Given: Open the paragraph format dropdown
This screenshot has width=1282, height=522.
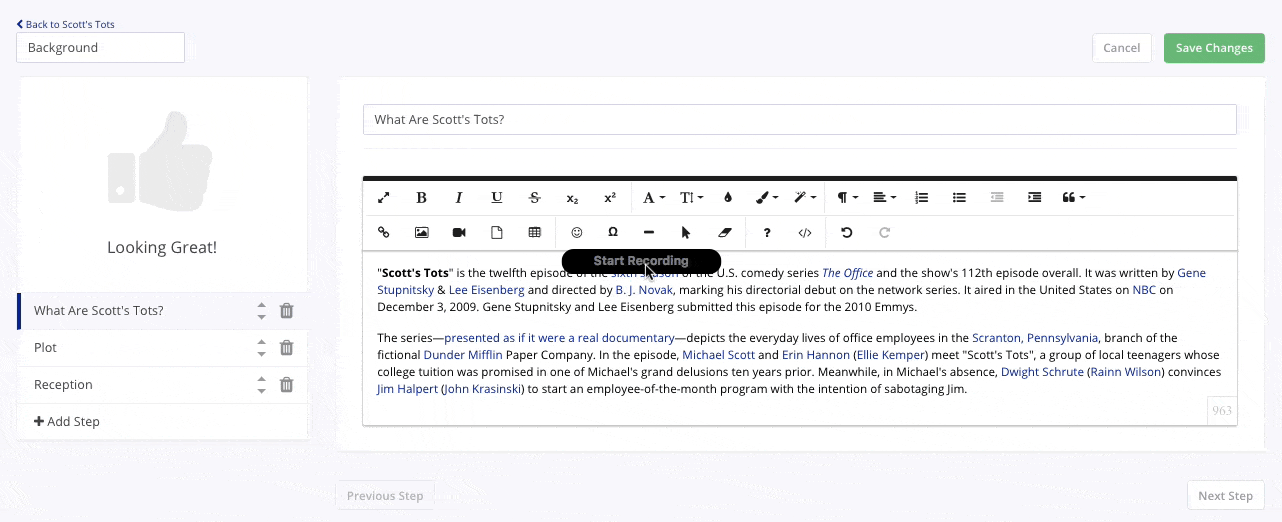Looking at the screenshot, I should [848, 198].
